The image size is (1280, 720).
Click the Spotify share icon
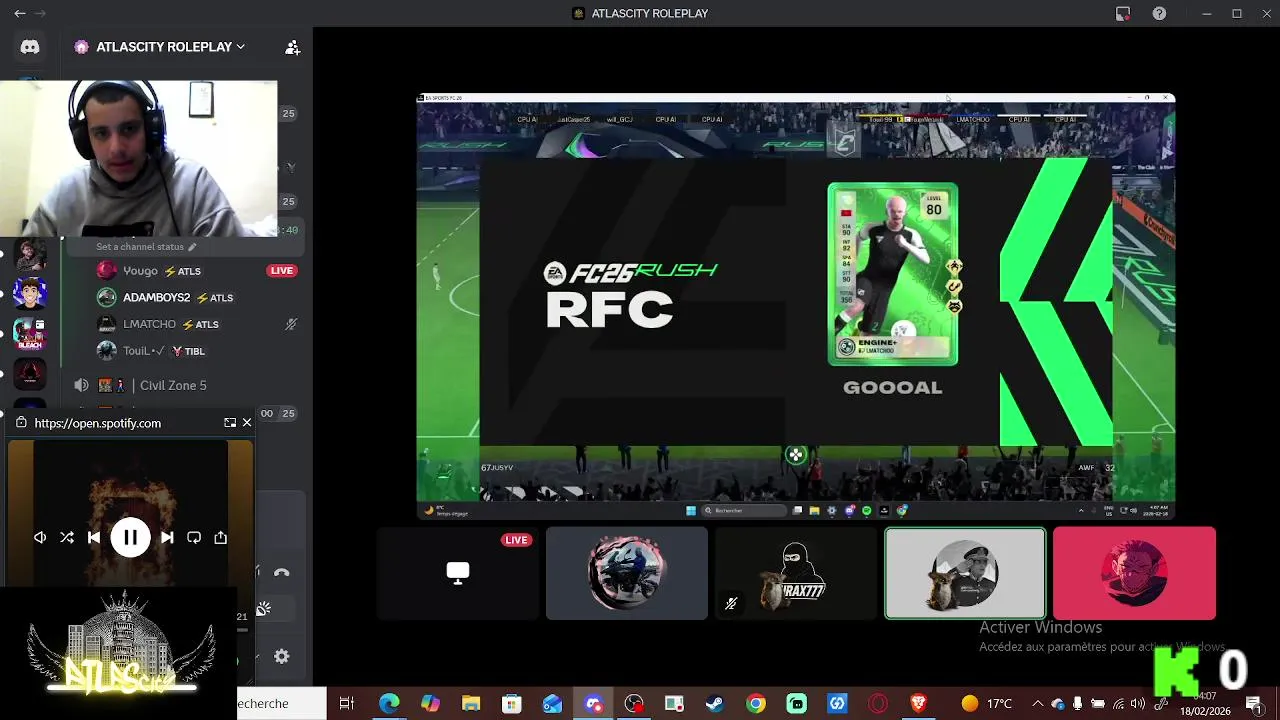click(221, 538)
